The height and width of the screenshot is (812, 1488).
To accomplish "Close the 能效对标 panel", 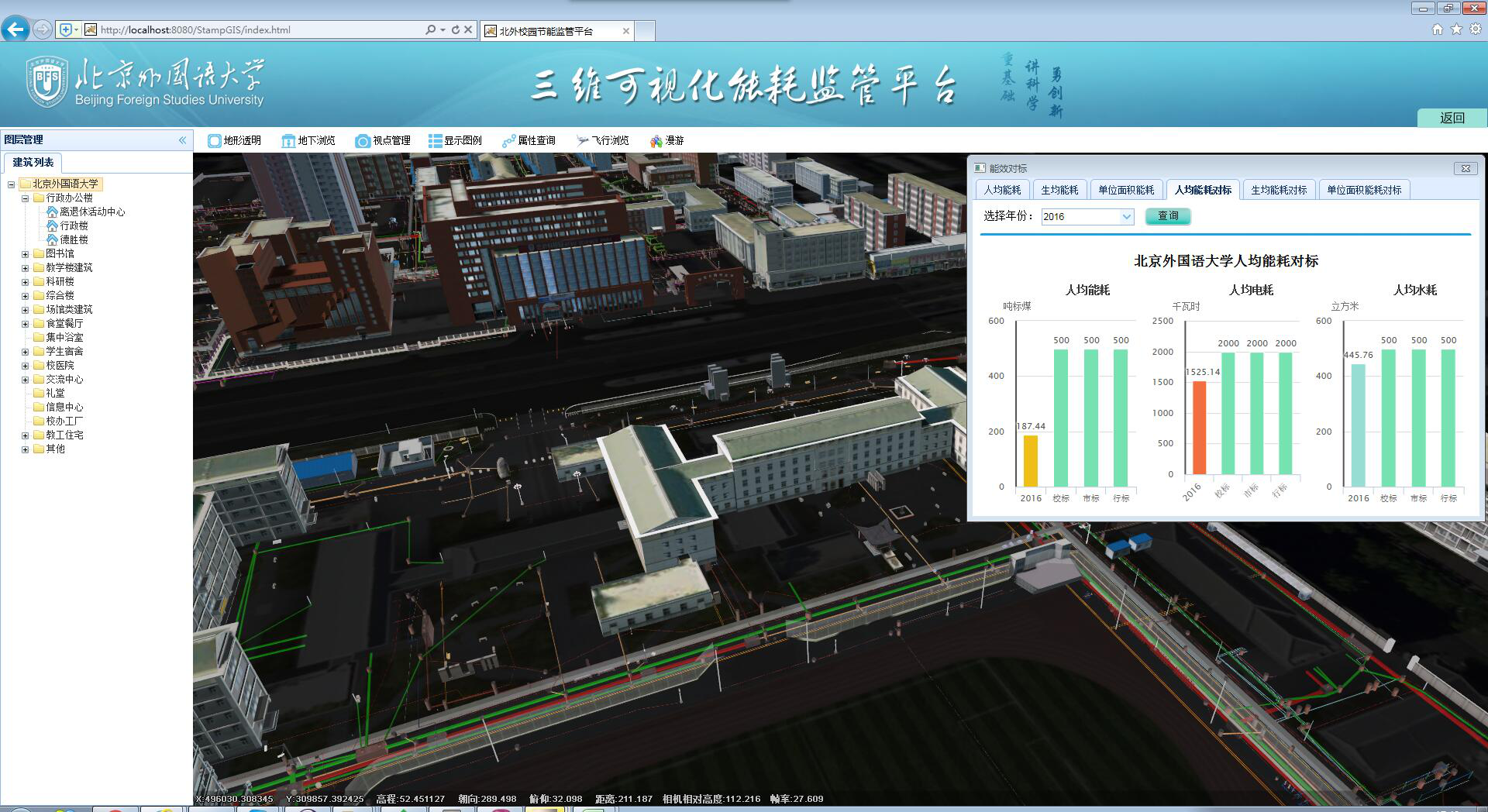I will click(x=1465, y=168).
